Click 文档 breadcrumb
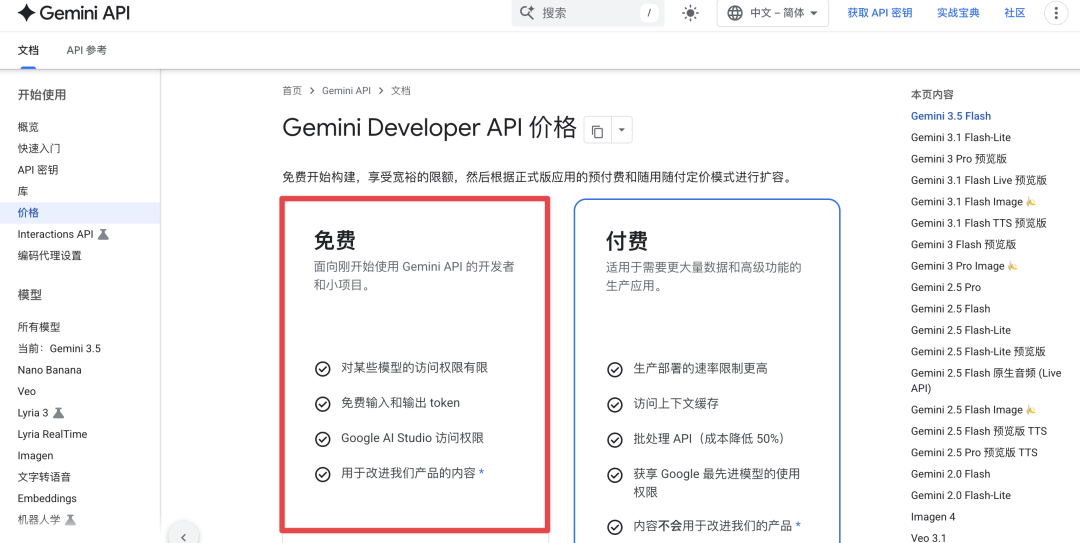Image resolution: width=1080 pixels, height=543 pixels. click(x=401, y=90)
